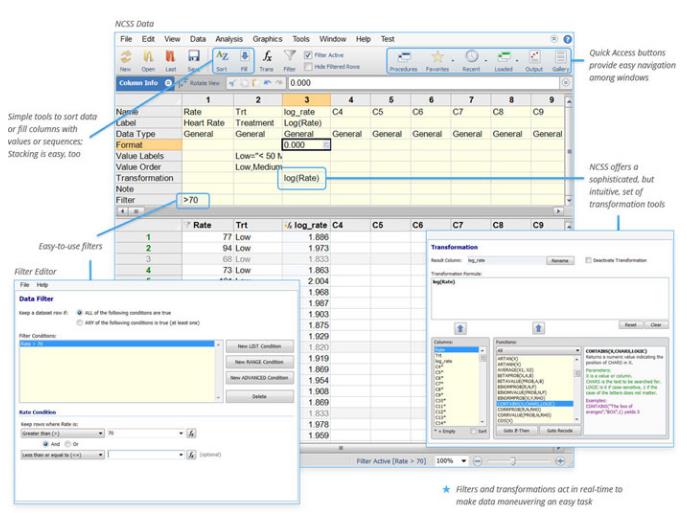Click the Favorites star icon
Screen dimensions: 687x513
[x=437, y=57]
